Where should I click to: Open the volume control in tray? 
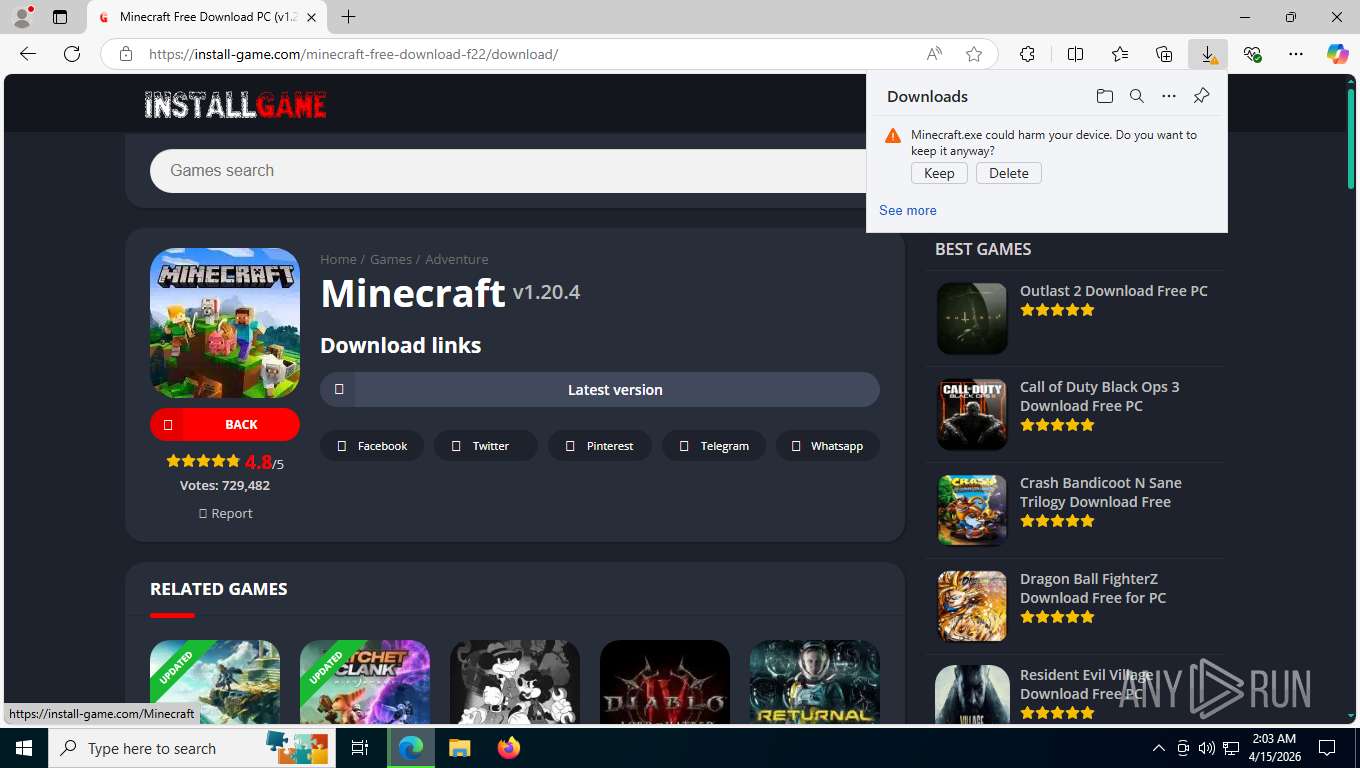click(1207, 748)
